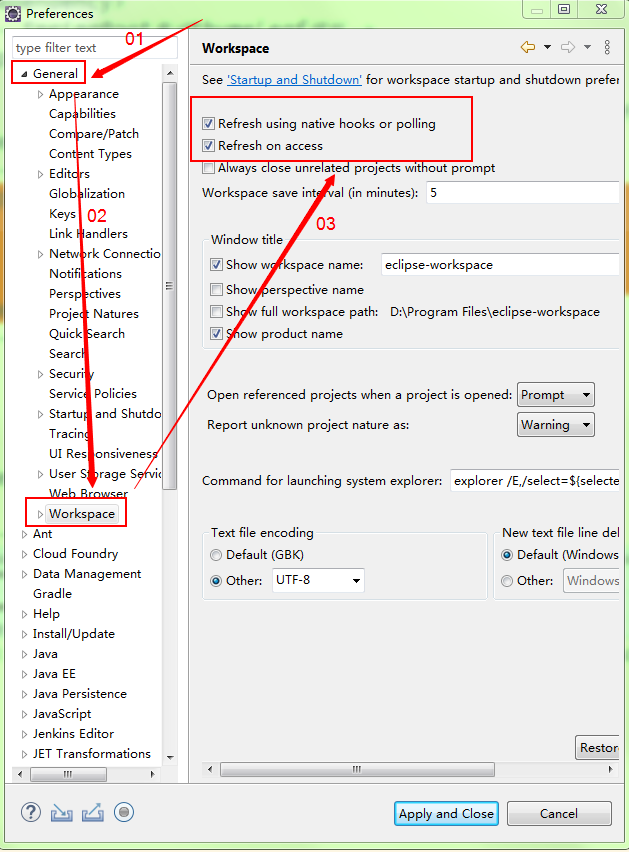Click the right pane scrollbar left arrow
This screenshot has height=852, width=629.
point(210,769)
